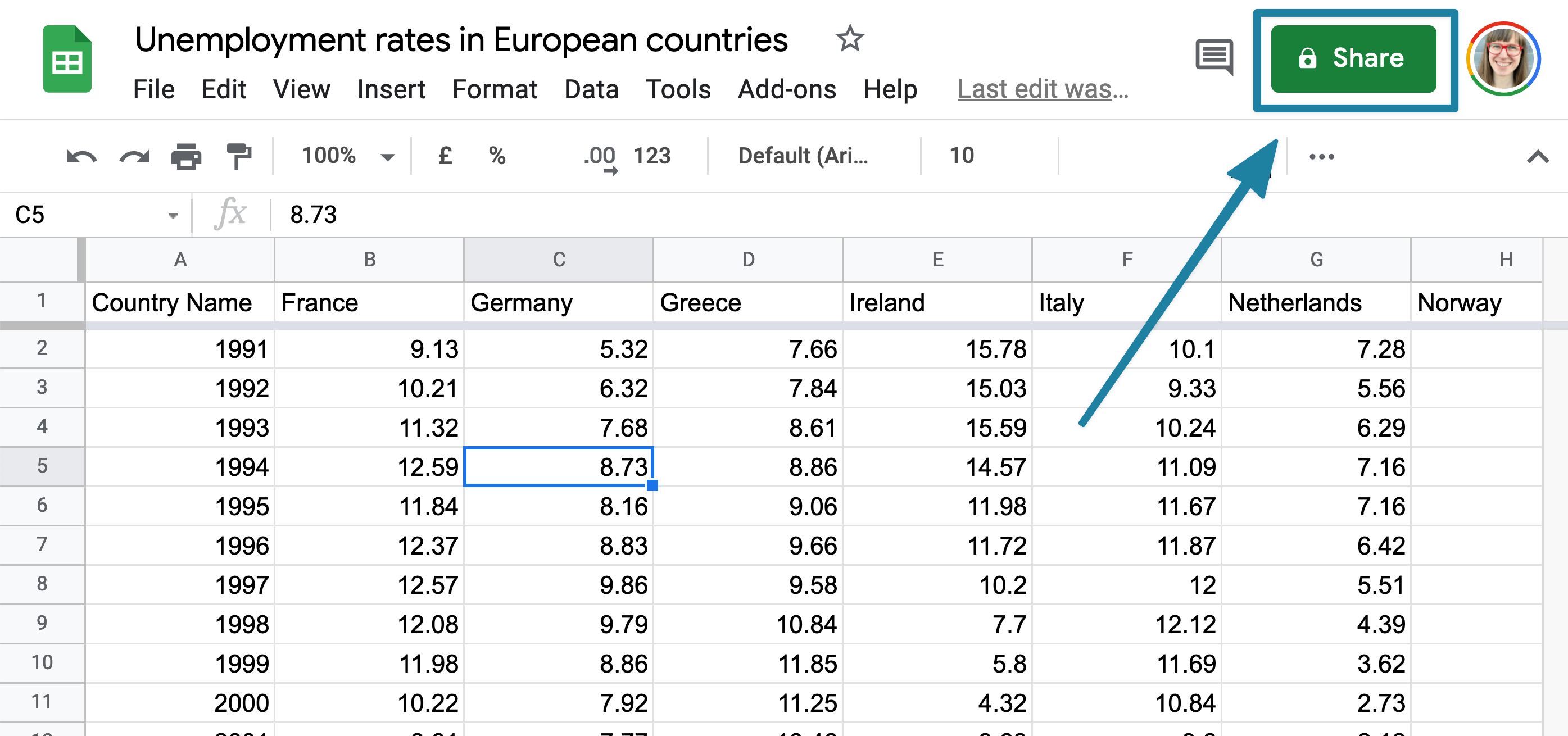Select cell D5 containing 8.86

point(747,466)
